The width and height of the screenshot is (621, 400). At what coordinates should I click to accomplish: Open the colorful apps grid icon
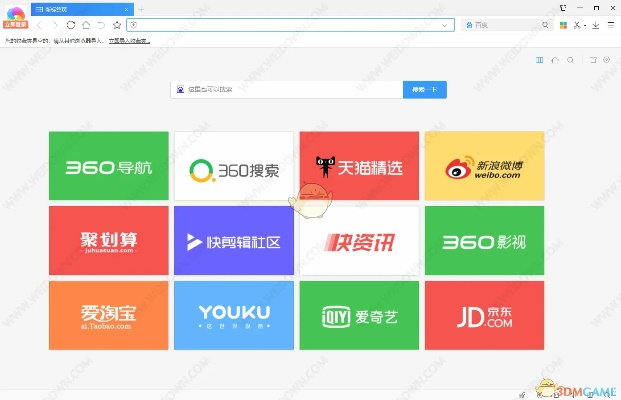point(562,24)
